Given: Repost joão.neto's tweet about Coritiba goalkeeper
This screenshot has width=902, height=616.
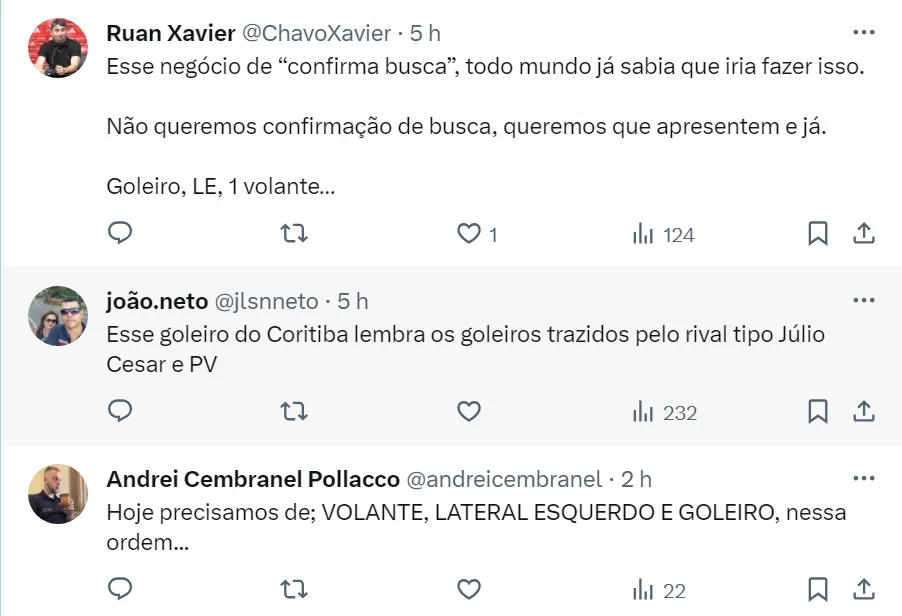Looking at the screenshot, I should pos(293,412).
